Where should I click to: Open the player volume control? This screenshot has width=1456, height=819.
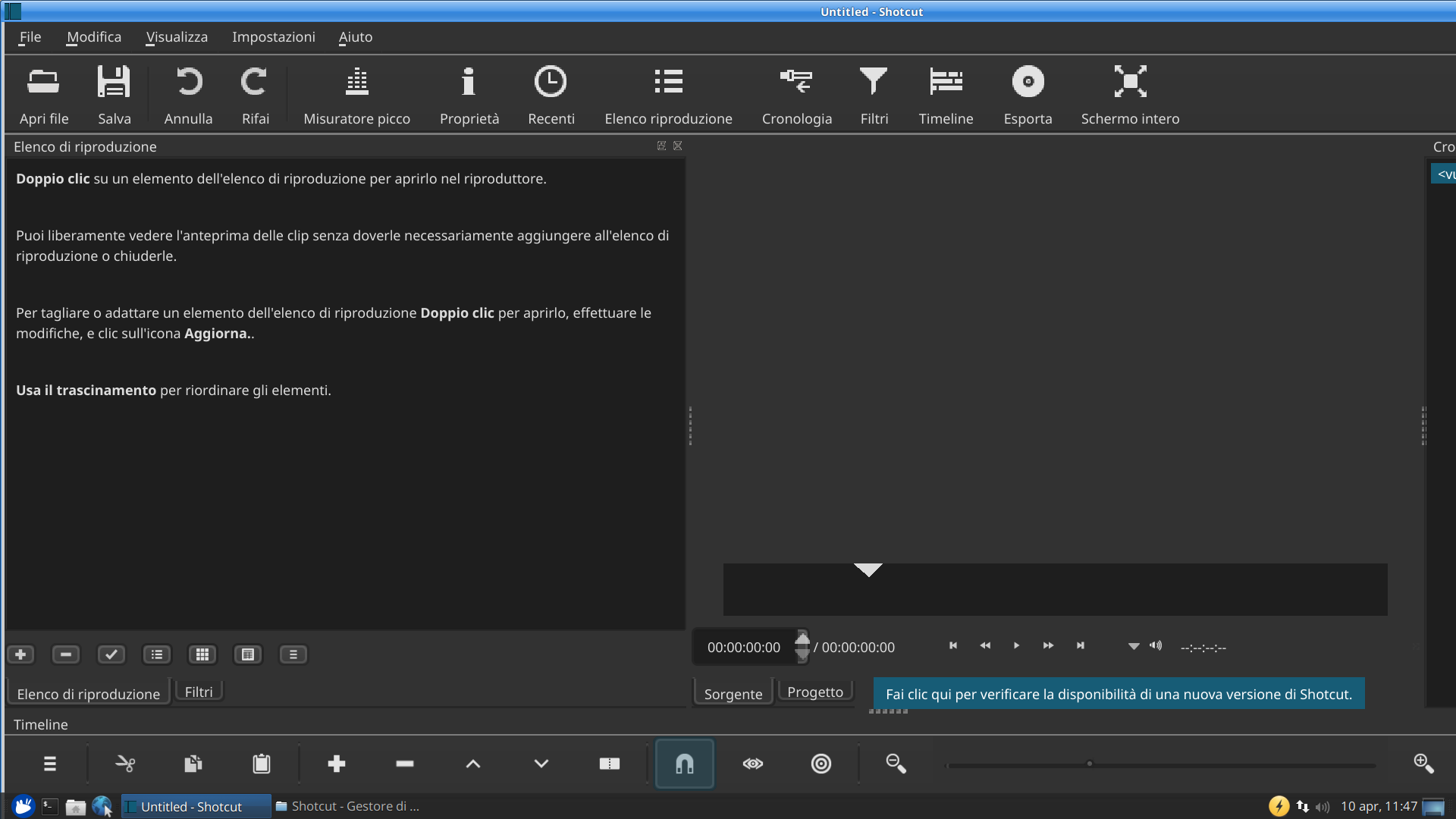1156,645
